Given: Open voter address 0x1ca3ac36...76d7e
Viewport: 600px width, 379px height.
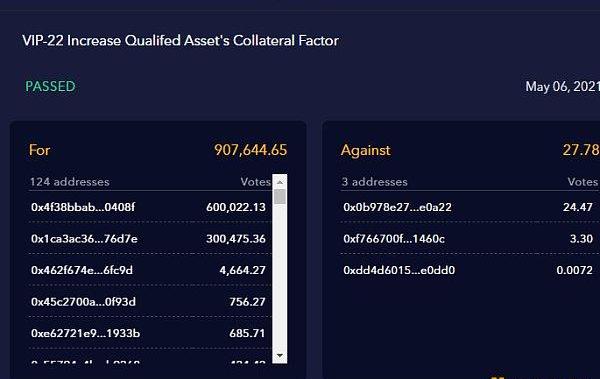Looking at the screenshot, I should click(x=84, y=239).
